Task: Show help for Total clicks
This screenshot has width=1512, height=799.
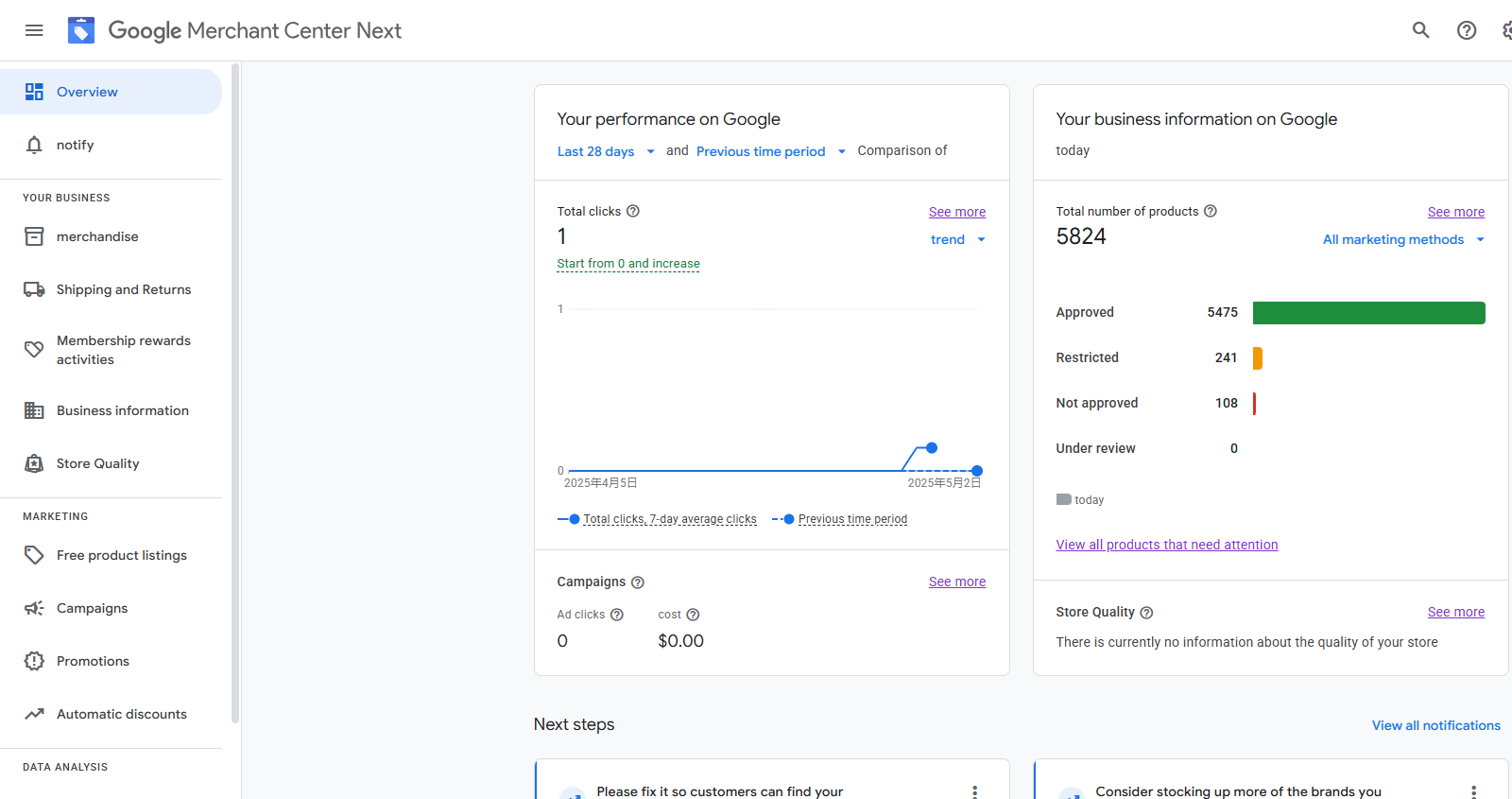Action: [633, 211]
